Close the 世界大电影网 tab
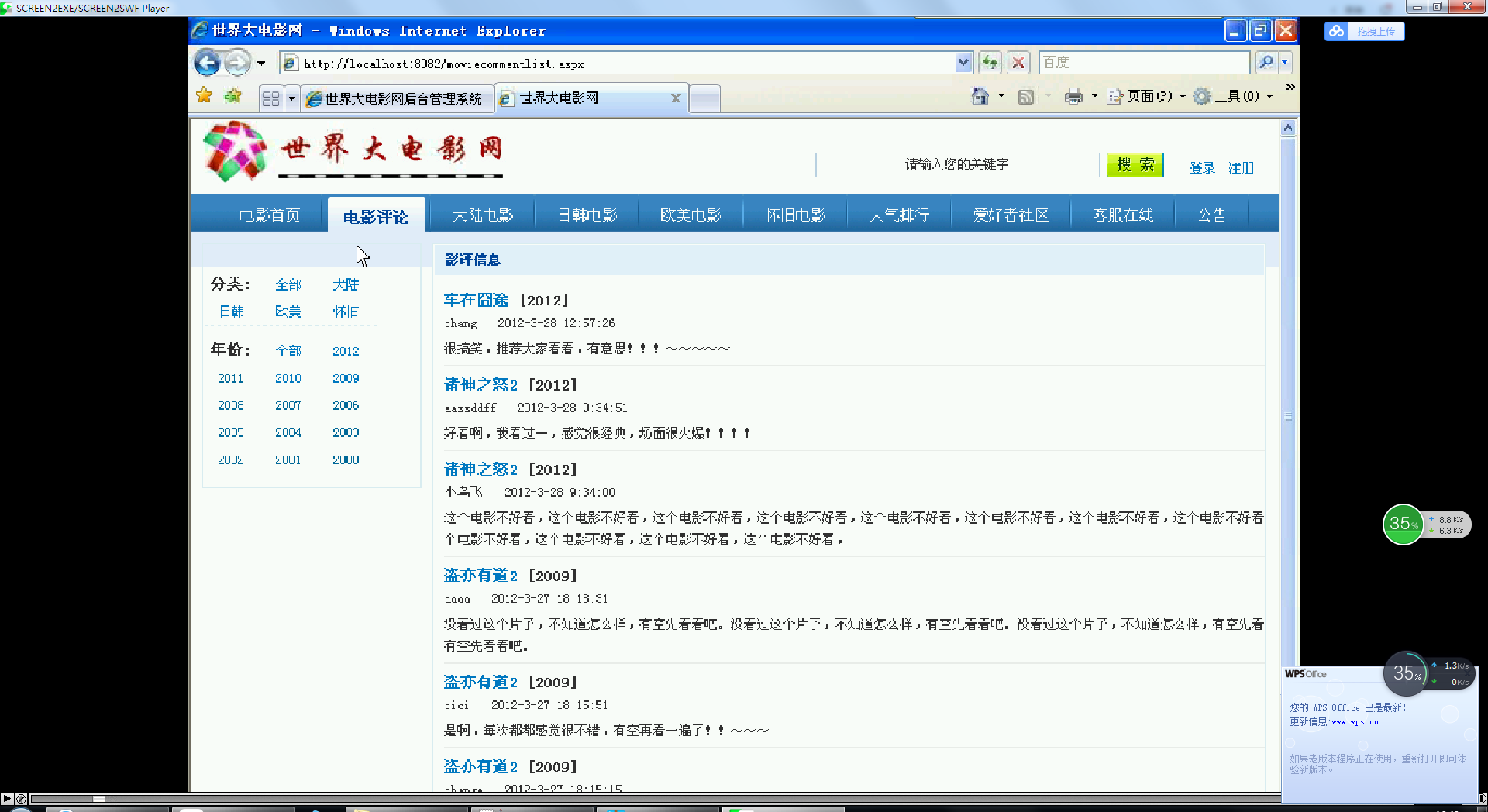Screen dimensions: 1488x812 point(675,98)
